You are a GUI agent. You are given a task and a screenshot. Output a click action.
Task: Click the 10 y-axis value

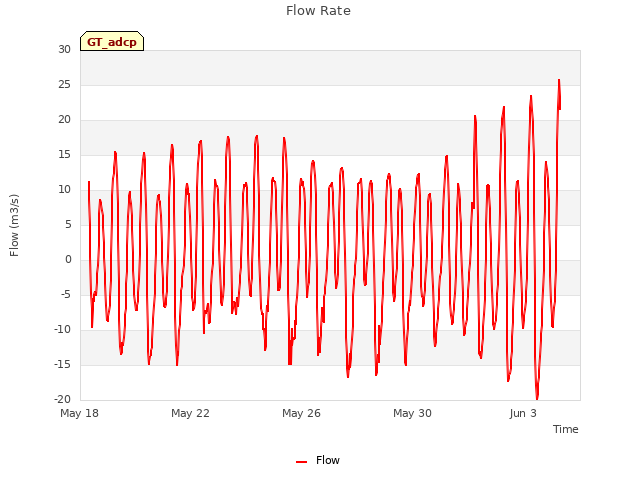64,190
